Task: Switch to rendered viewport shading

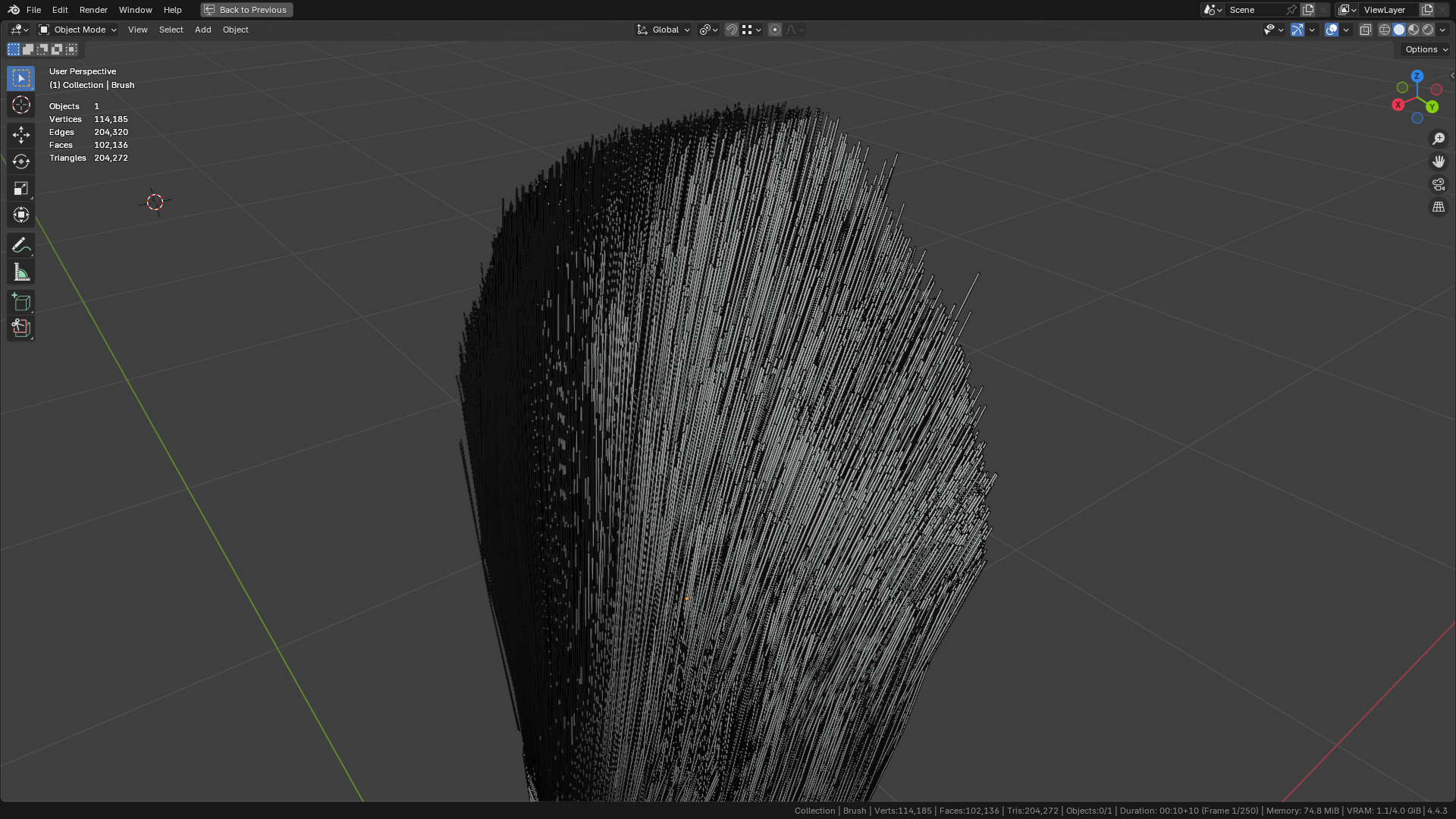Action: coord(1428,30)
